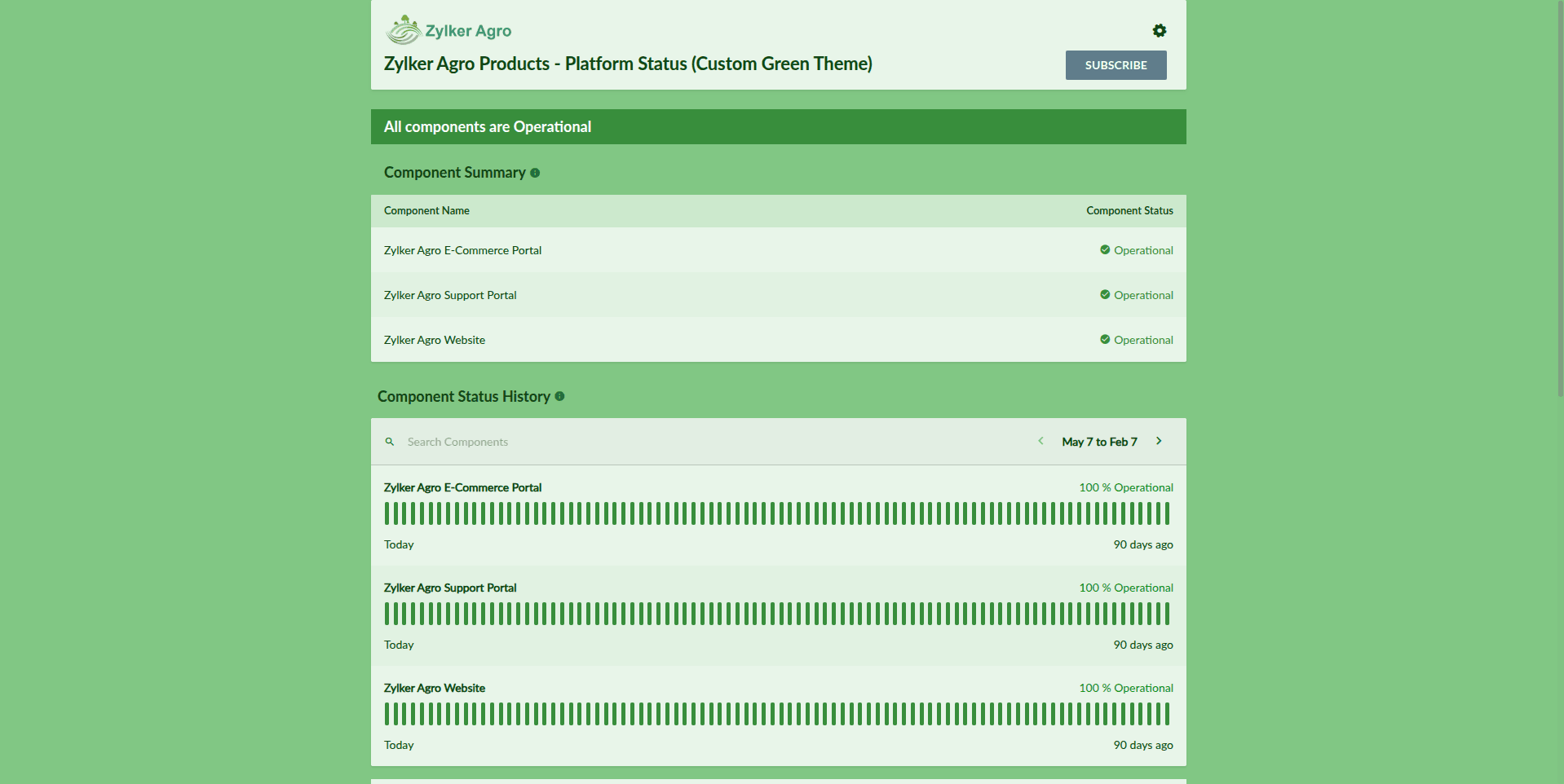Click Operational status for E-Commerce Portal

(1143, 250)
